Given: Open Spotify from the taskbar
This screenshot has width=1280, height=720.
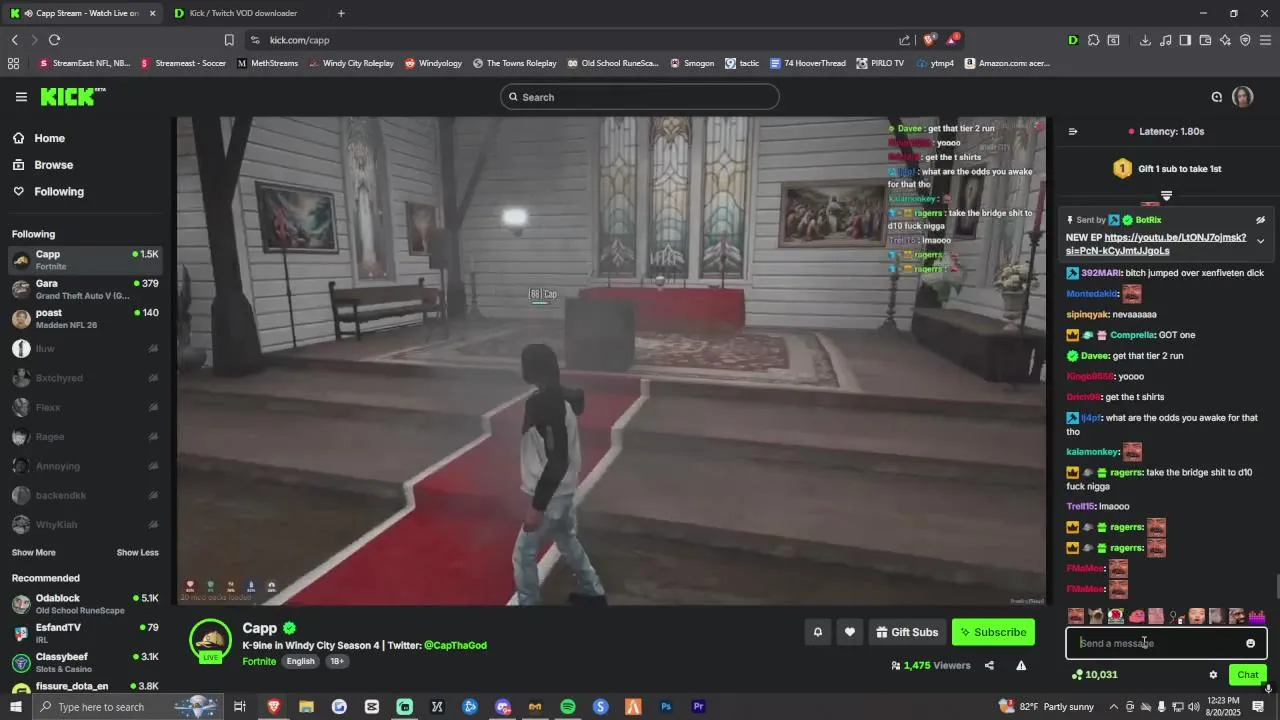Looking at the screenshot, I should [568, 707].
